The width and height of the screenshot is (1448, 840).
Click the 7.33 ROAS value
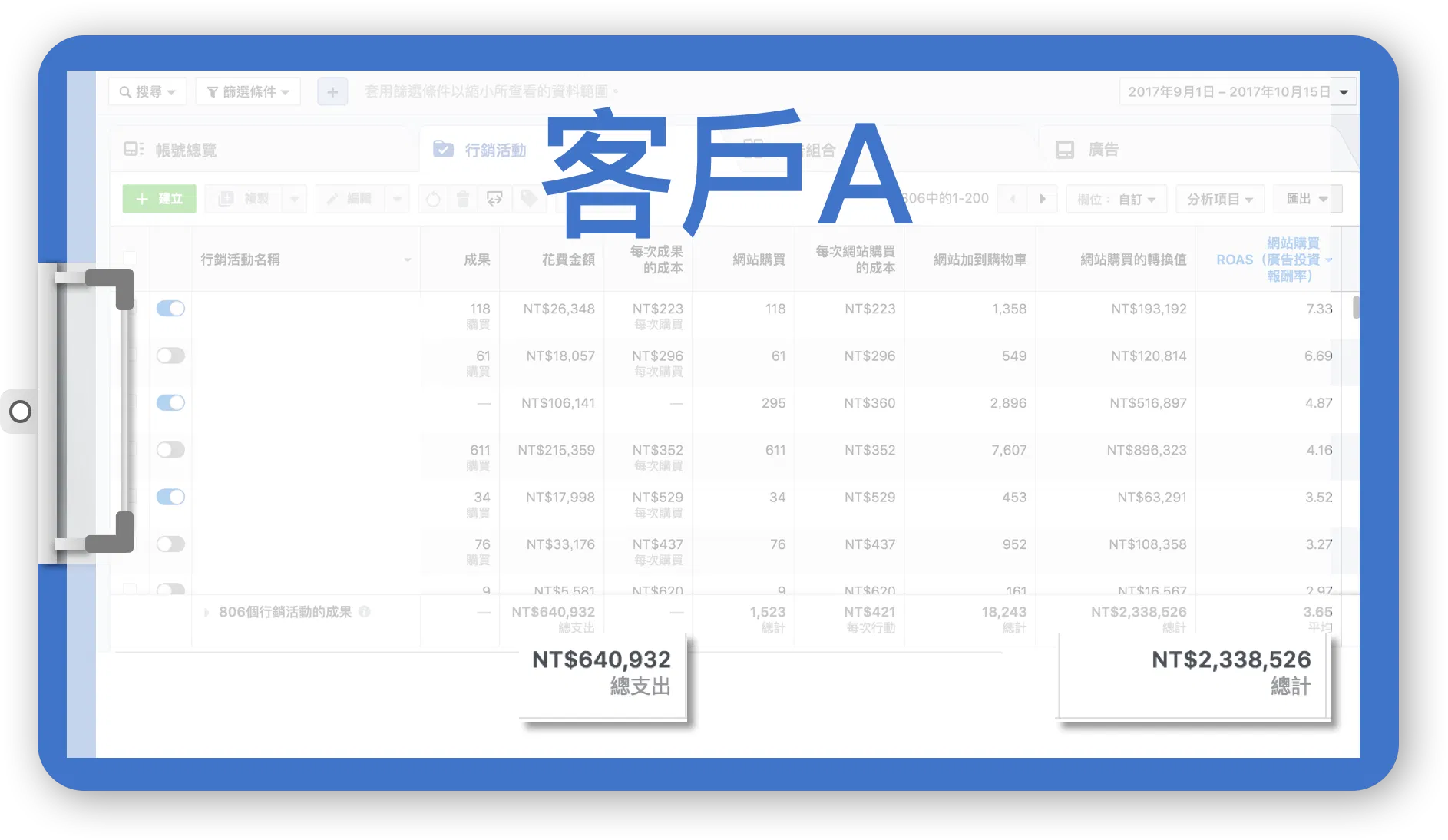click(x=1319, y=309)
